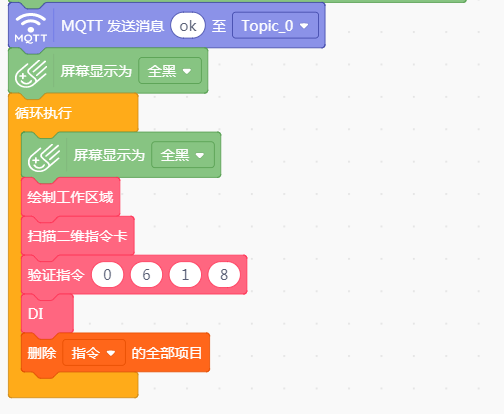Edit the 验证指令 value 1 field
The image size is (504, 414).
(185, 275)
